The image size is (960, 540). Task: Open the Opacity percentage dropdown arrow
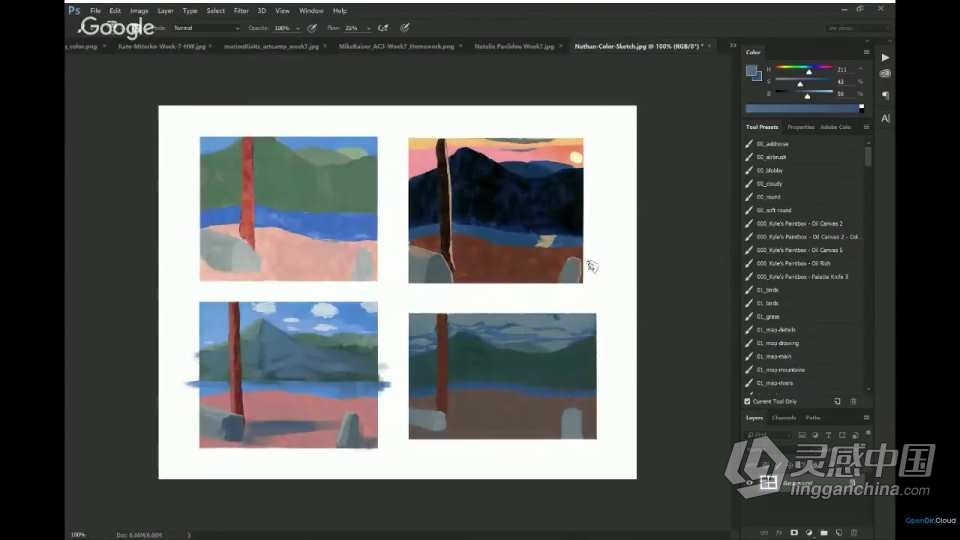(298, 28)
